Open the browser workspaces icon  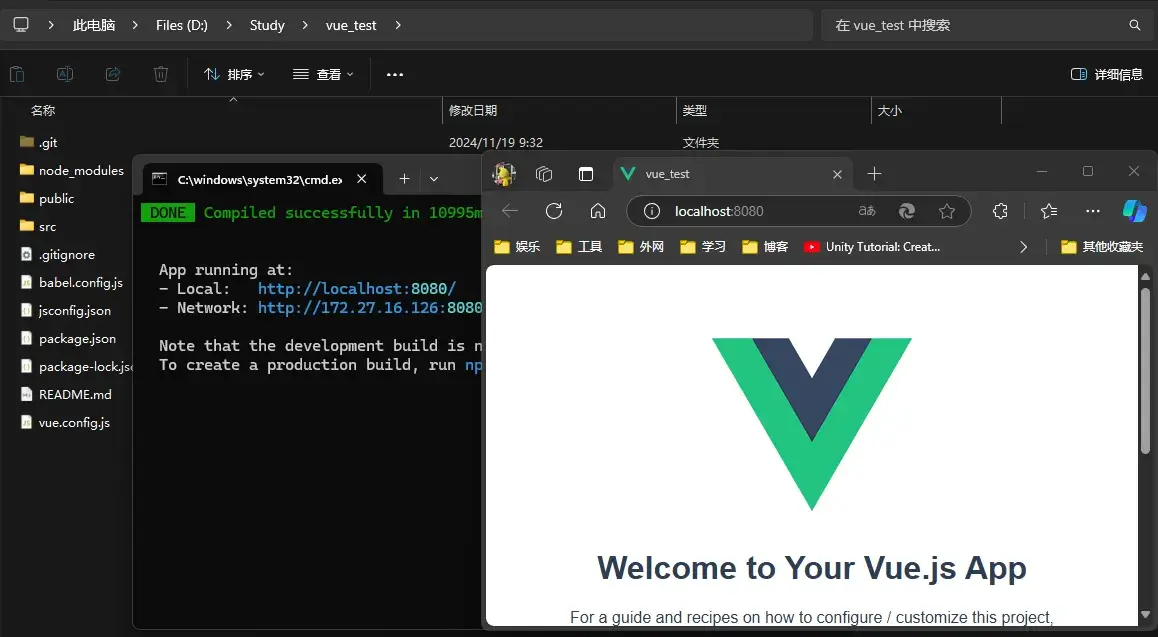[x=544, y=174]
